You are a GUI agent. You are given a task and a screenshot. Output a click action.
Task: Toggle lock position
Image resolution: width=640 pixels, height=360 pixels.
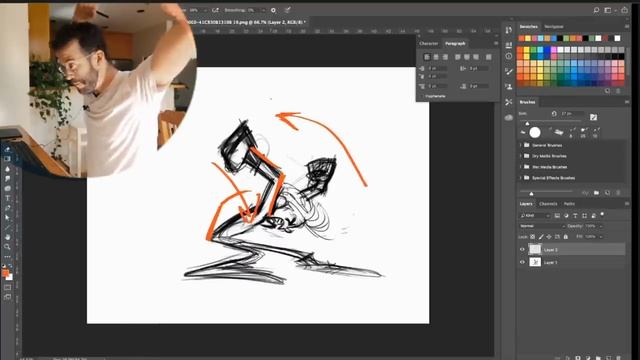[x=549, y=237]
